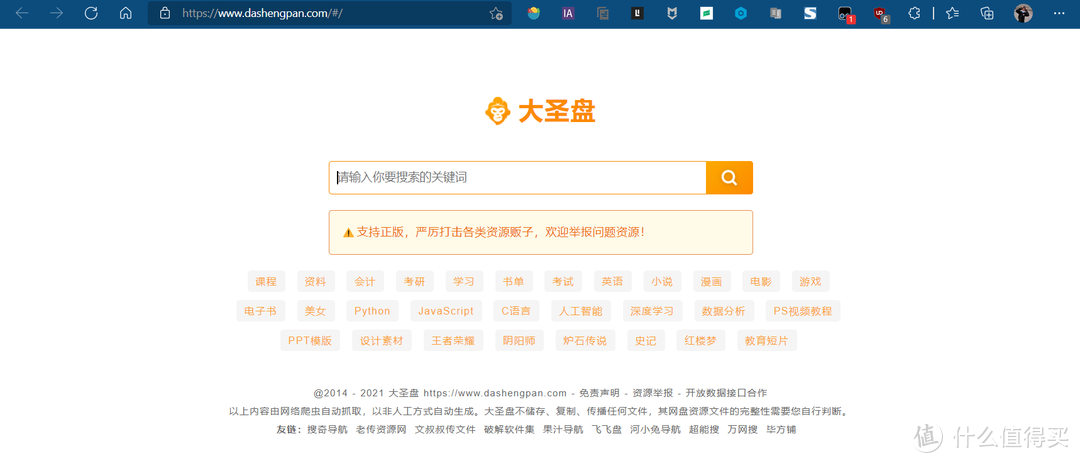Select the PS视频教程 tag

[x=803, y=311]
